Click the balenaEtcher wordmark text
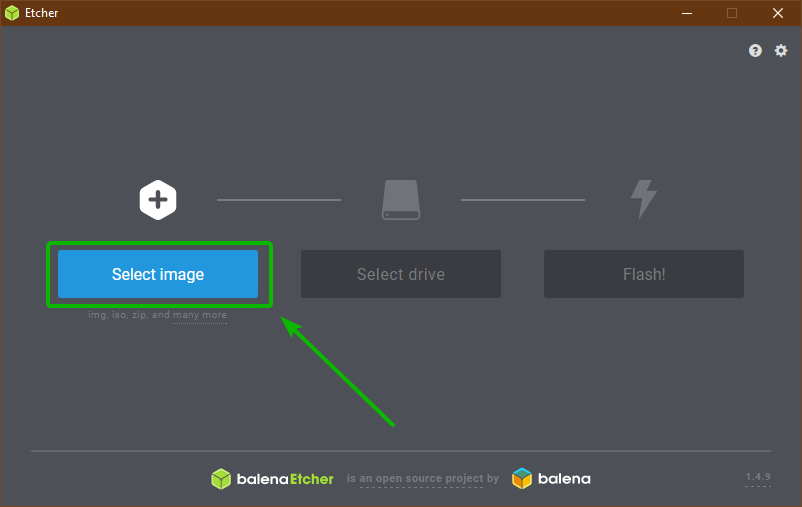The width and height of the screenshot is (802, 507). [285, 479]
